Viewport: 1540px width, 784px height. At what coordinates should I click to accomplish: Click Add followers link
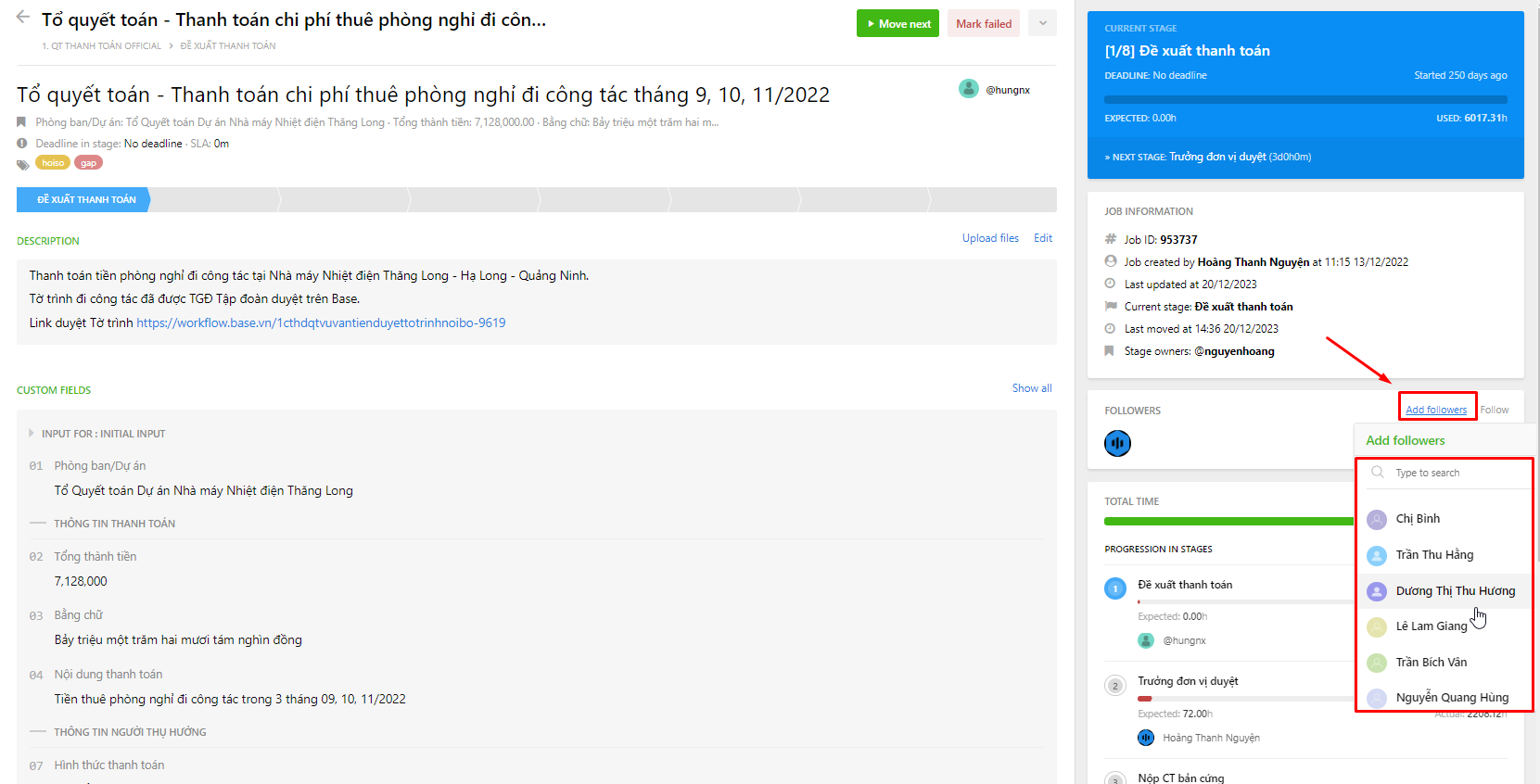[x=1436, y=410]
